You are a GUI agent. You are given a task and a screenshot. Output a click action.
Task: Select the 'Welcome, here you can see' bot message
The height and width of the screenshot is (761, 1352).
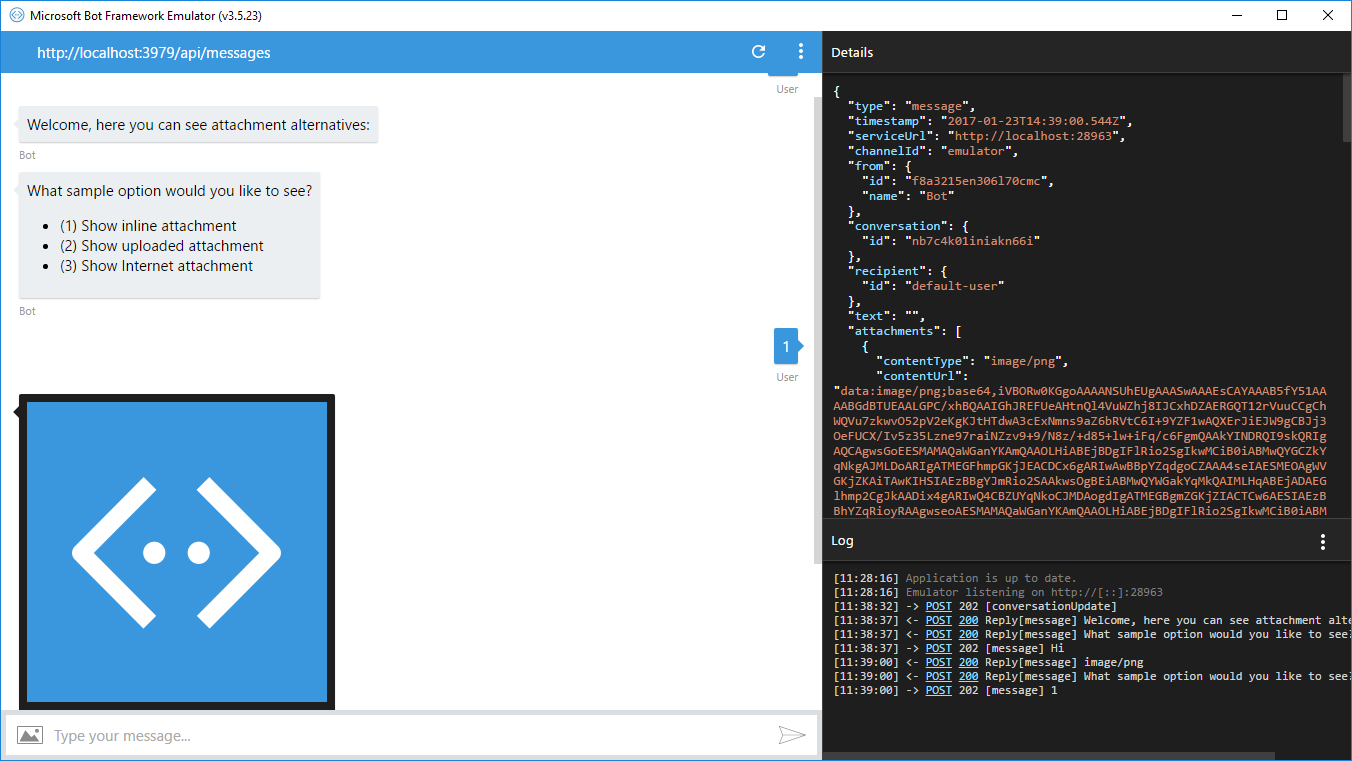[198, 125]
